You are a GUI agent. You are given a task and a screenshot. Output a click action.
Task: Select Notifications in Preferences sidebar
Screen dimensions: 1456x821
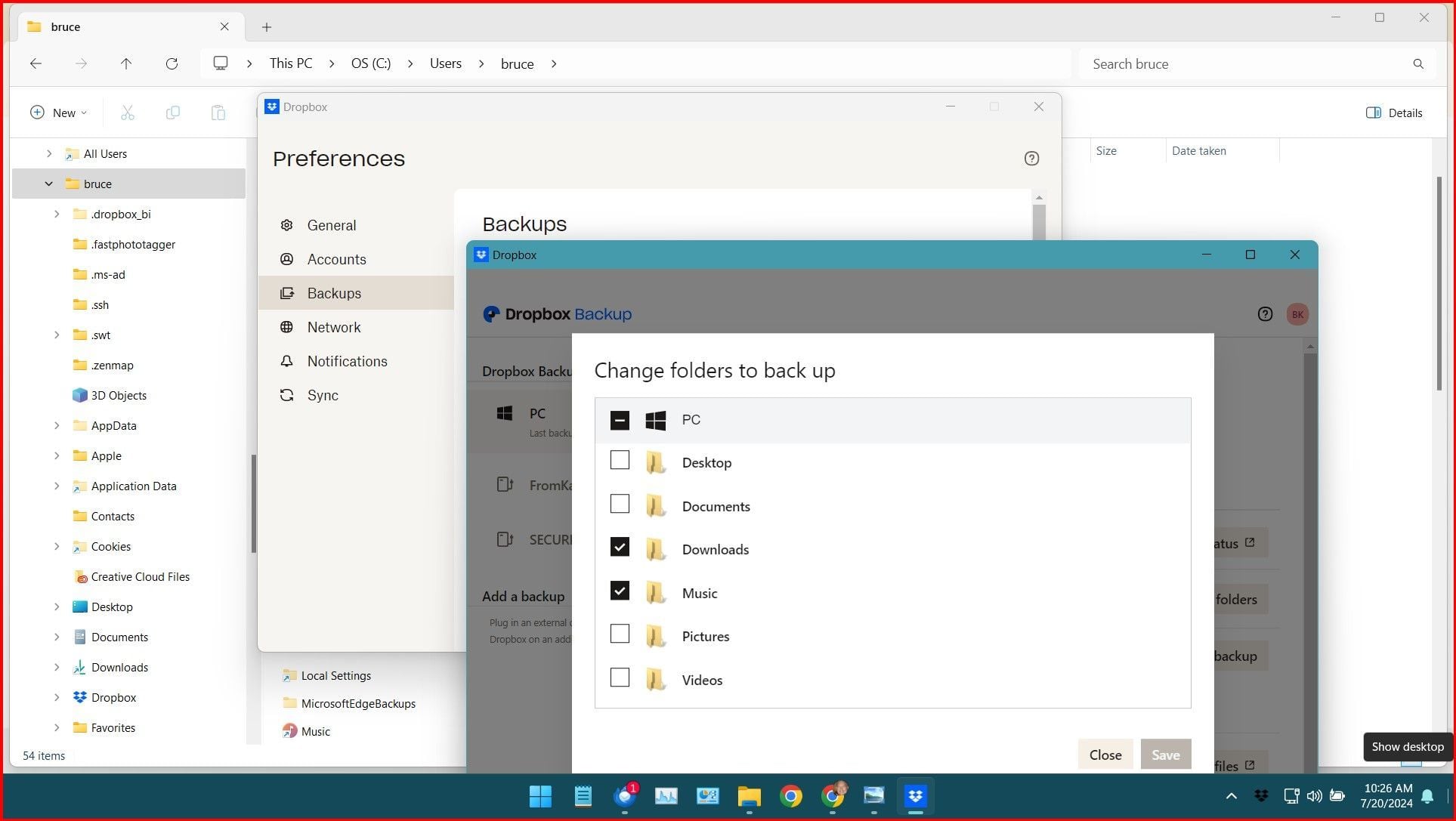pos(356,361)
